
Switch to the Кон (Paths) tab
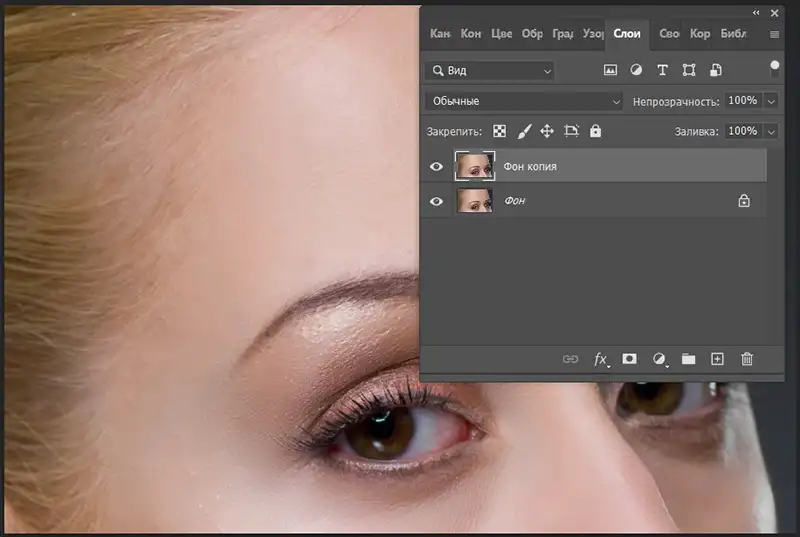(470, 34)
